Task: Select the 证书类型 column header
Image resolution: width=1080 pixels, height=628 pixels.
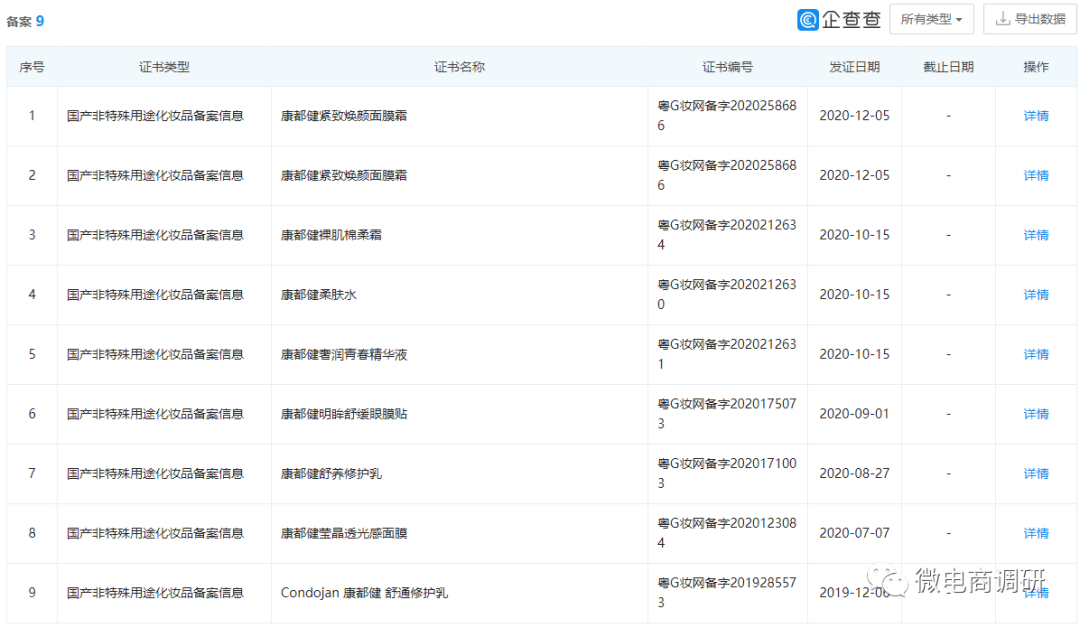Action: point(164,67)
